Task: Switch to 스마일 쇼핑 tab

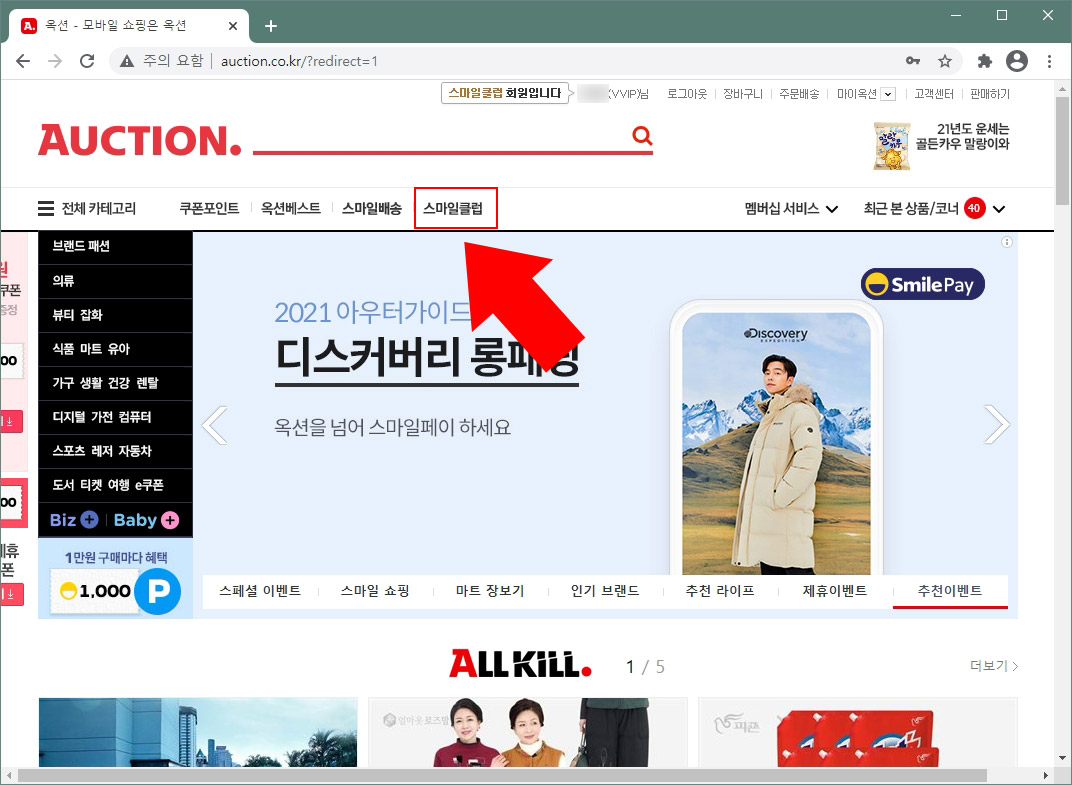Action: click(375, 591)
